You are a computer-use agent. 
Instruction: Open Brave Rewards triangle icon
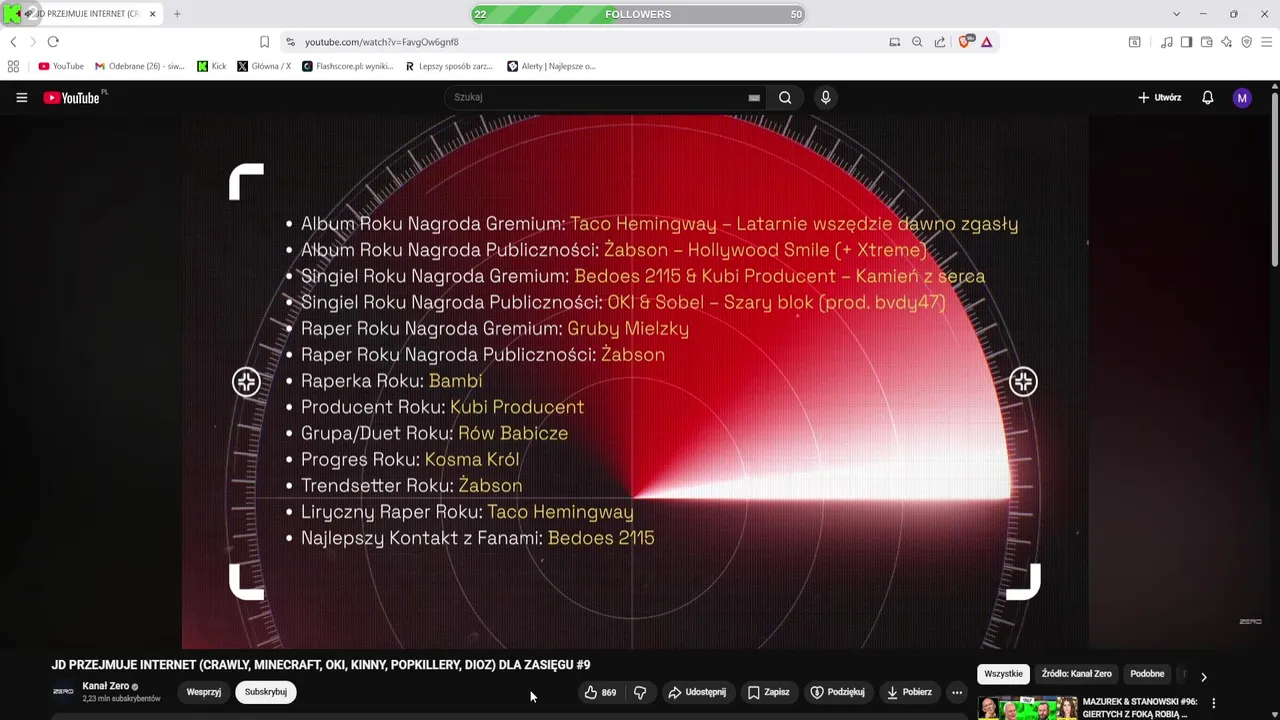986,42
